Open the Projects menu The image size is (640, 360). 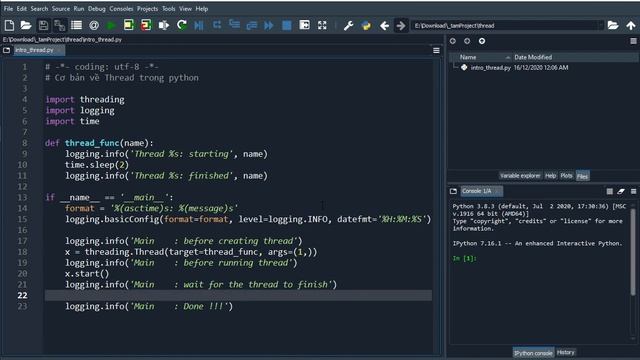(x=147, y=9)
